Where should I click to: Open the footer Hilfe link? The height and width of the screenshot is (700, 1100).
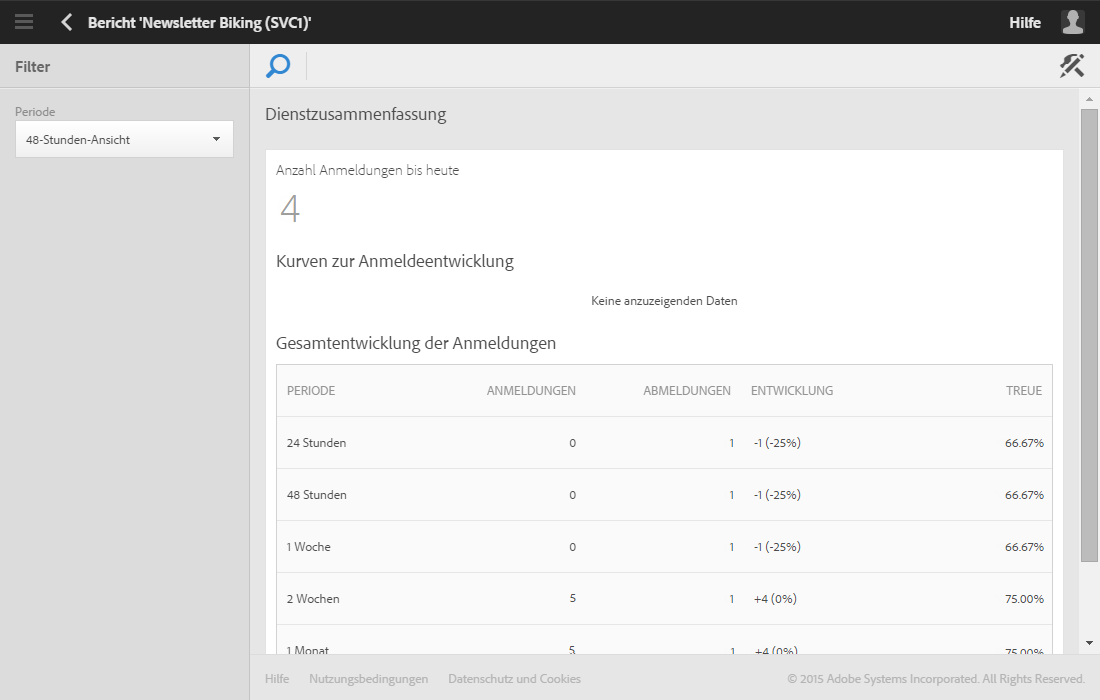pos(277,679)
